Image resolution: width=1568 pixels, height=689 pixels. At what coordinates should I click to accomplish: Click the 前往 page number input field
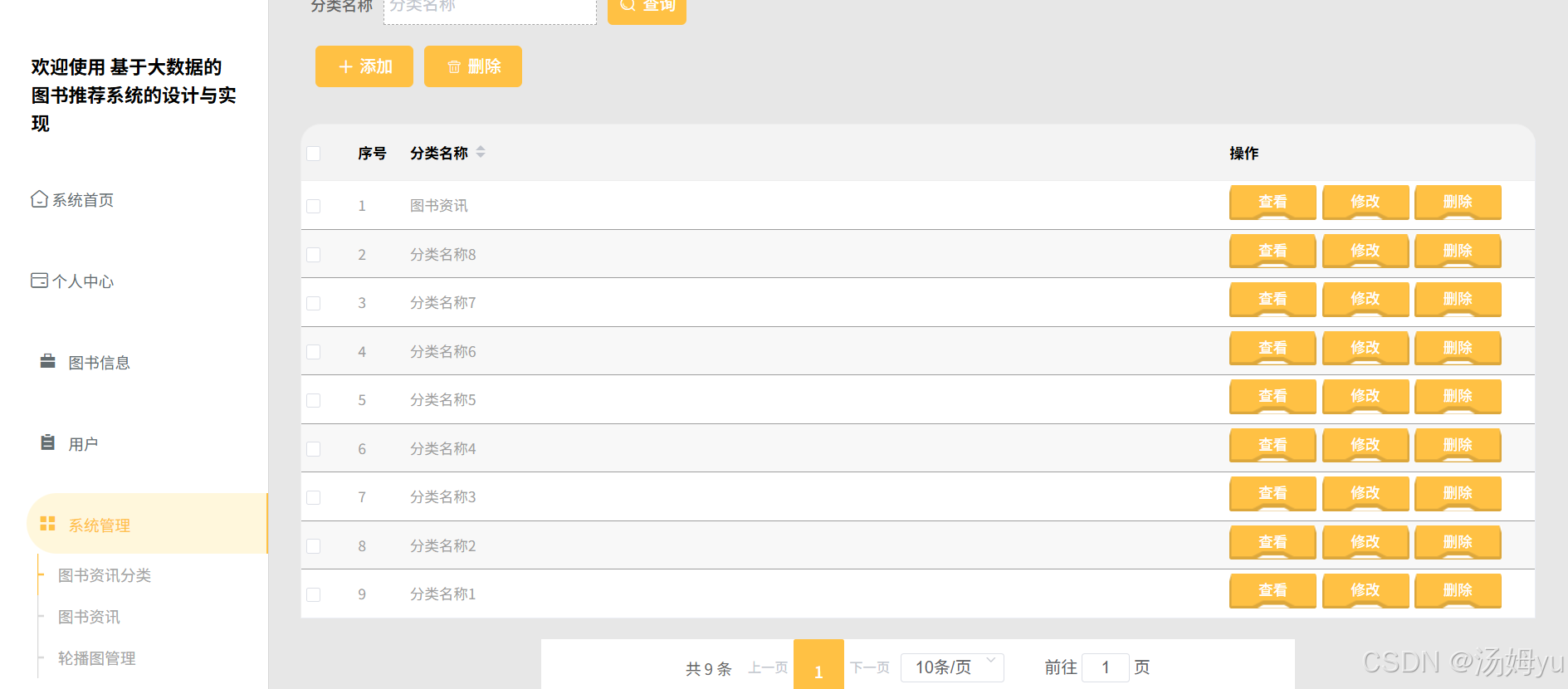(x=1106, y=667)
